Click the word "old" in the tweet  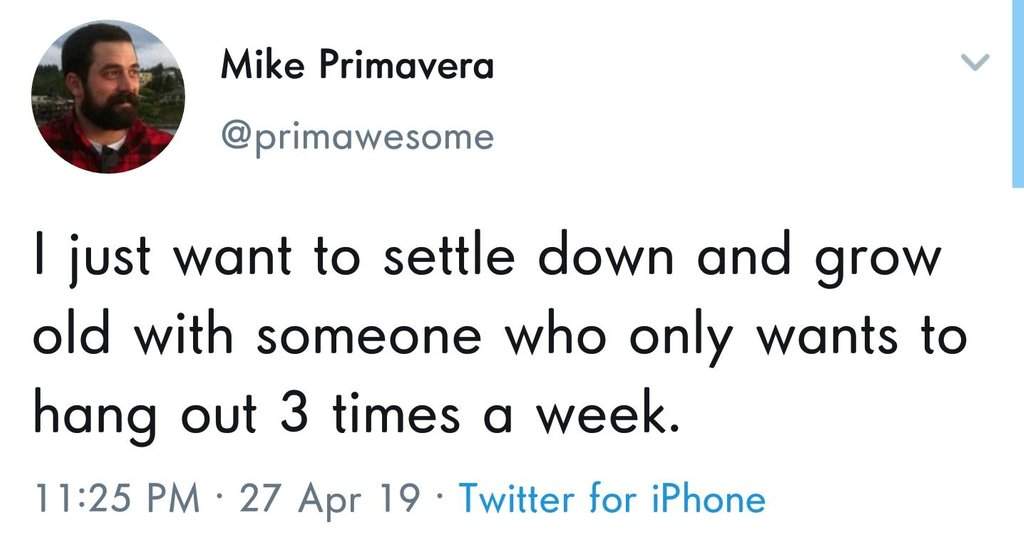tap(71, 335)
